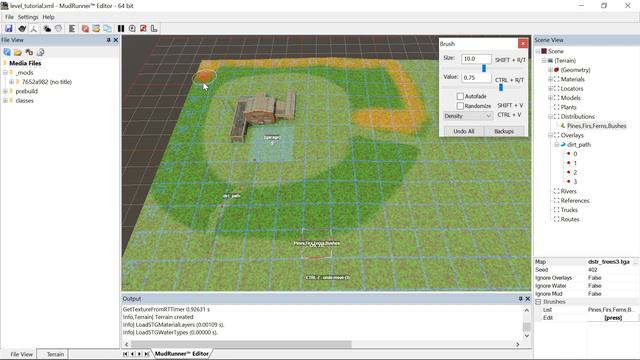Image resolution: width=640 pixels, height=360 pixels.
Task: Collapse the Scene root node
Action: coord(538,51)
